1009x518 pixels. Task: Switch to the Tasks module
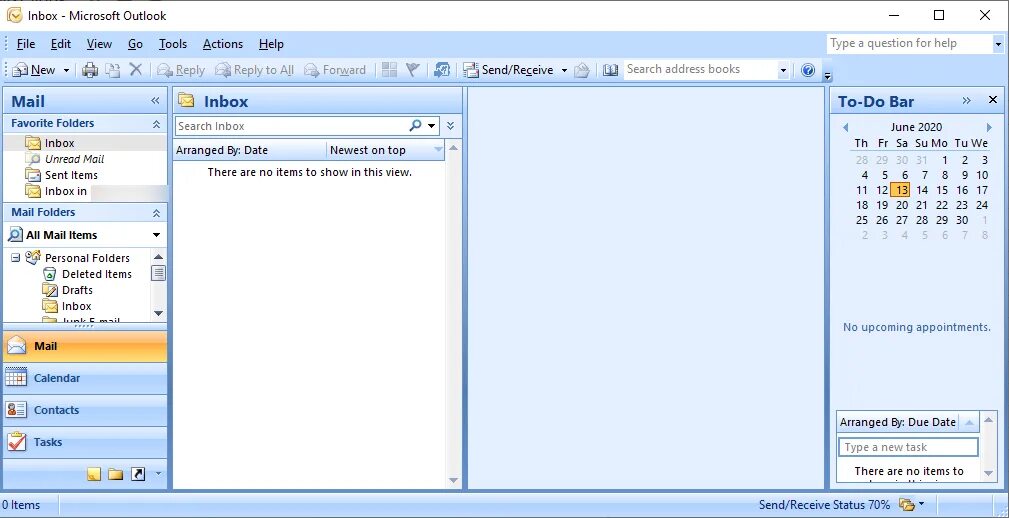(x=85, y=443)
